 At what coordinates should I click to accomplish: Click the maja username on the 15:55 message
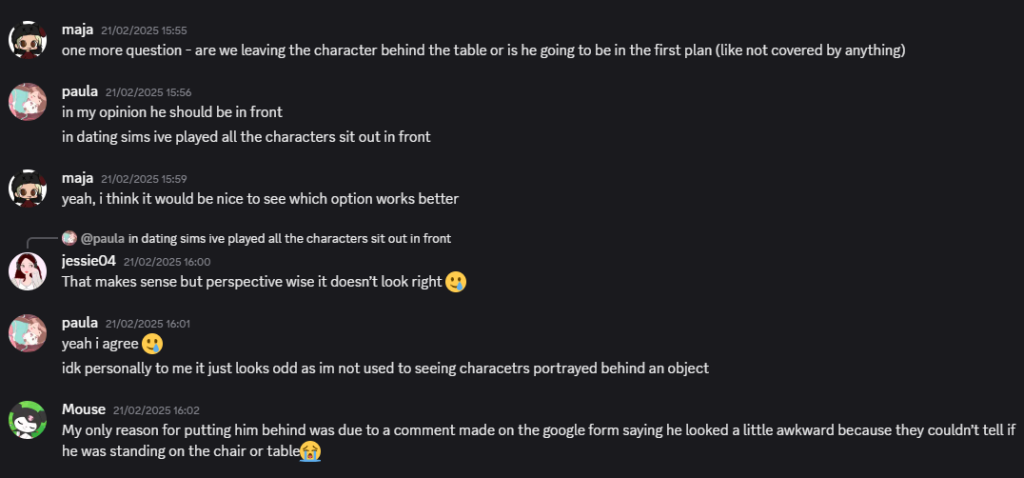point(78,30)
